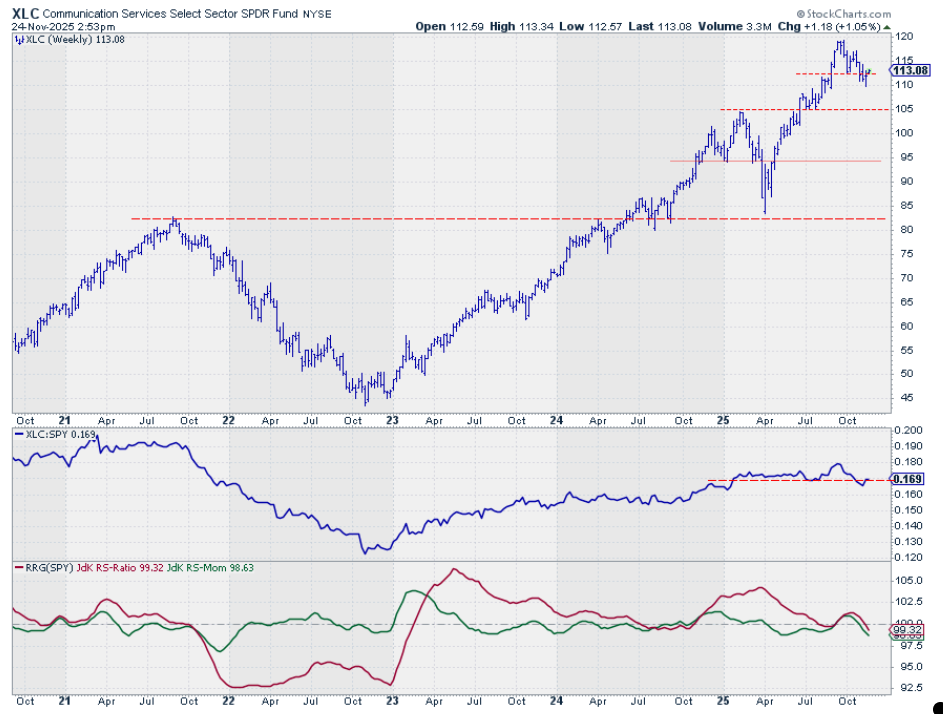Click the 113.08 current price tag on axis
Viewport: 943px width, 714px height.
tap(910, 70)
